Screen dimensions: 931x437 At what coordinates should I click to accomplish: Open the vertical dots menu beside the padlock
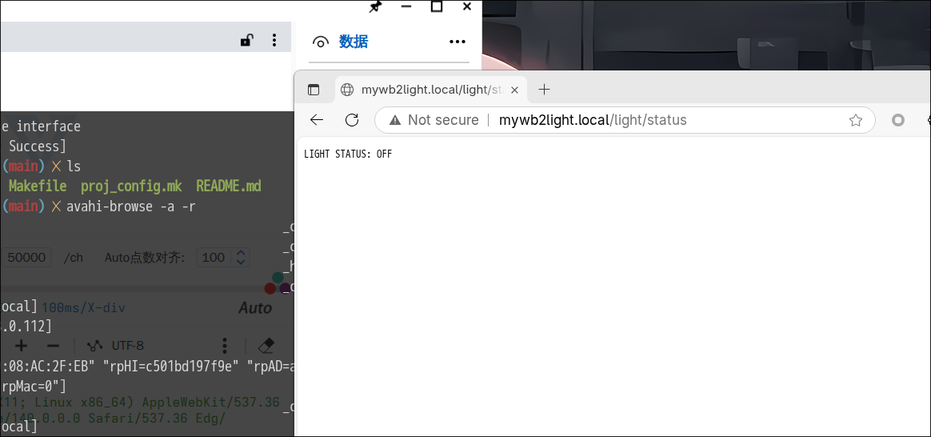274,40
